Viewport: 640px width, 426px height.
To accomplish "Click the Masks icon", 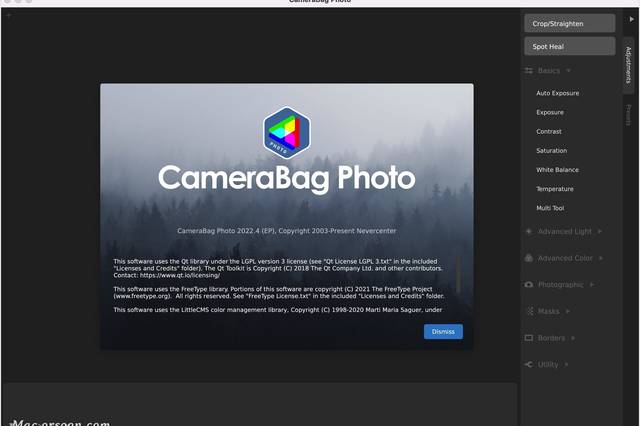I will pyautogui.click(x=529, y=311).
